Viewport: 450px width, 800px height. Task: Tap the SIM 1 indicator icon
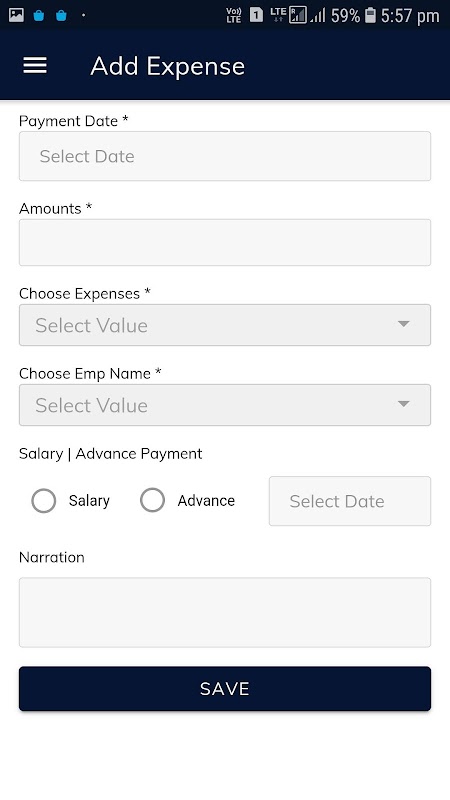[x=256, y=15]
